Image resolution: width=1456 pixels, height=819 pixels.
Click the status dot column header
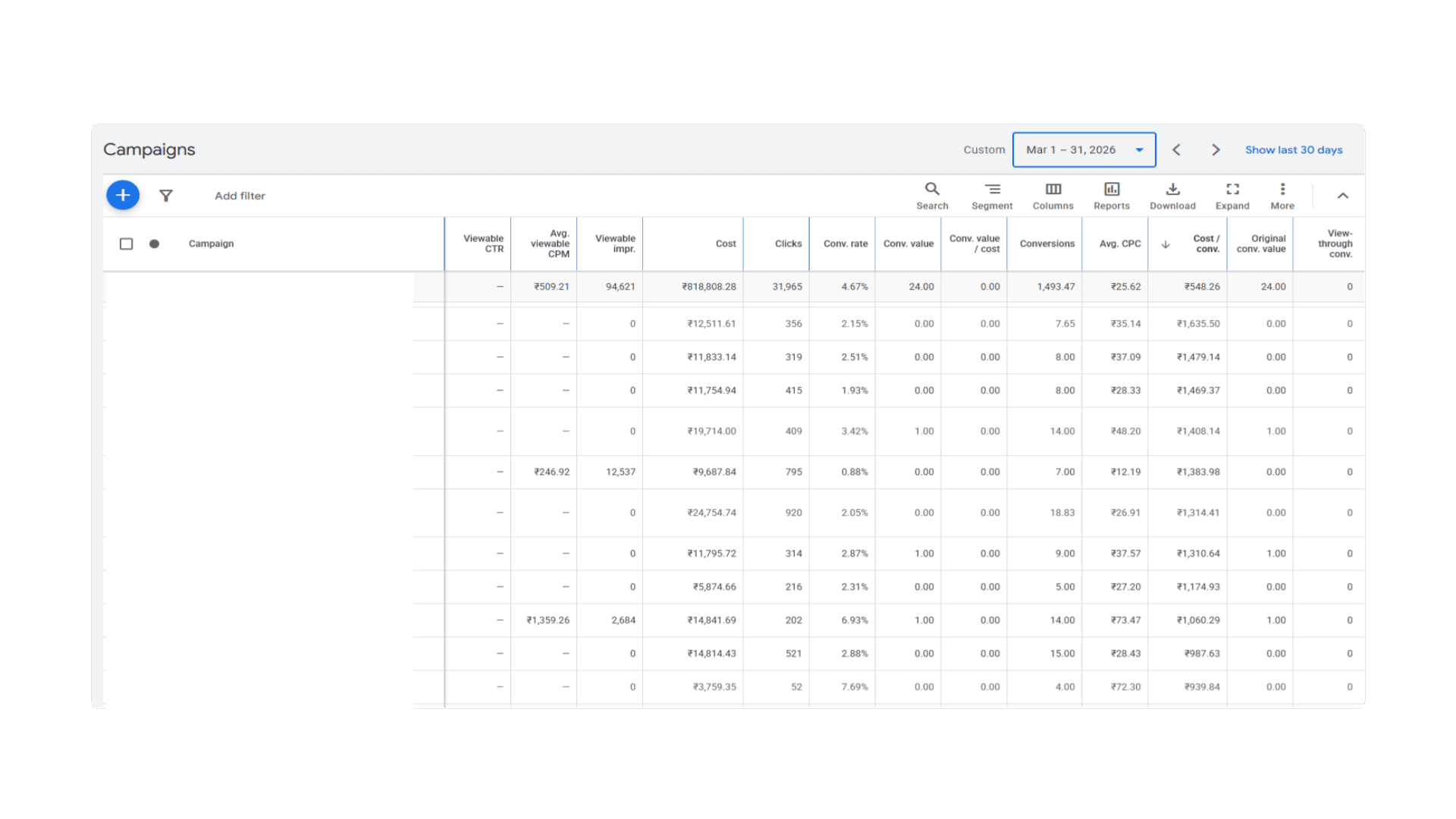[x=154, y=244]
